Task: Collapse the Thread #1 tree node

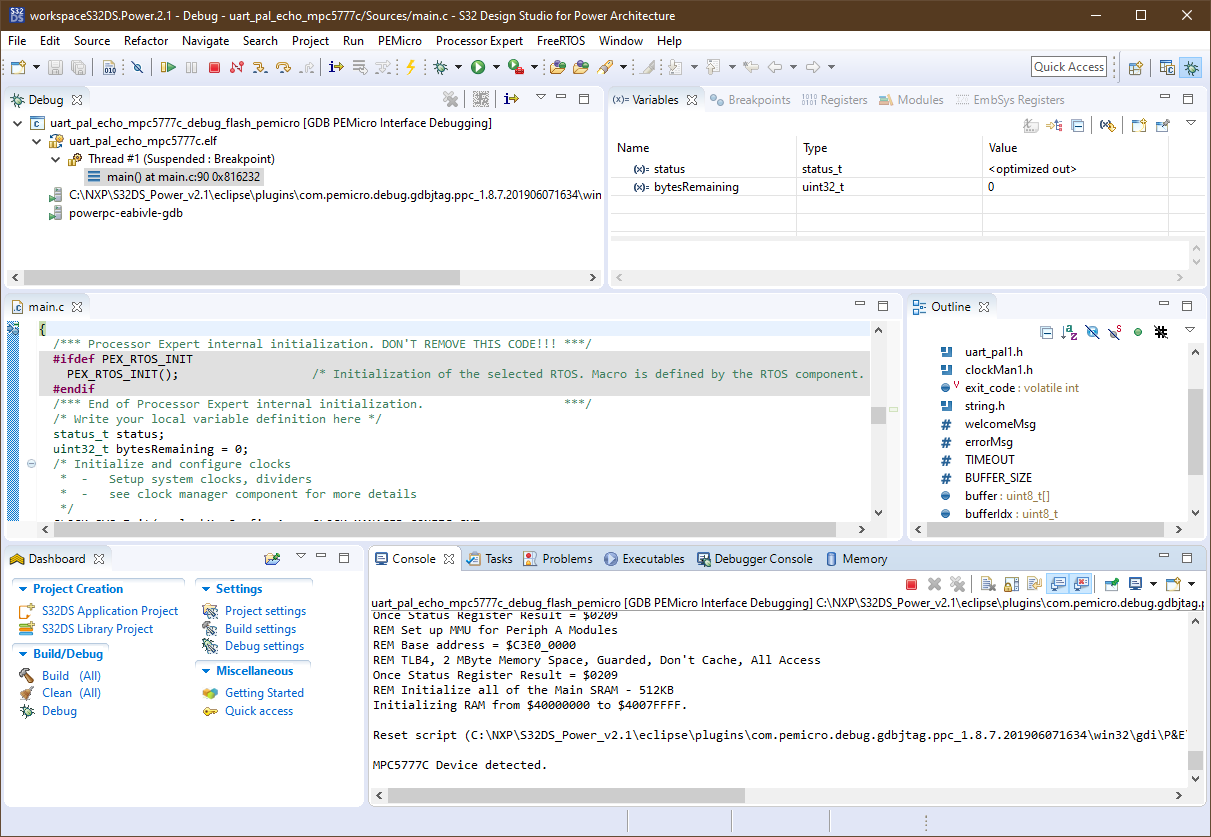Action: coord(56,159)
